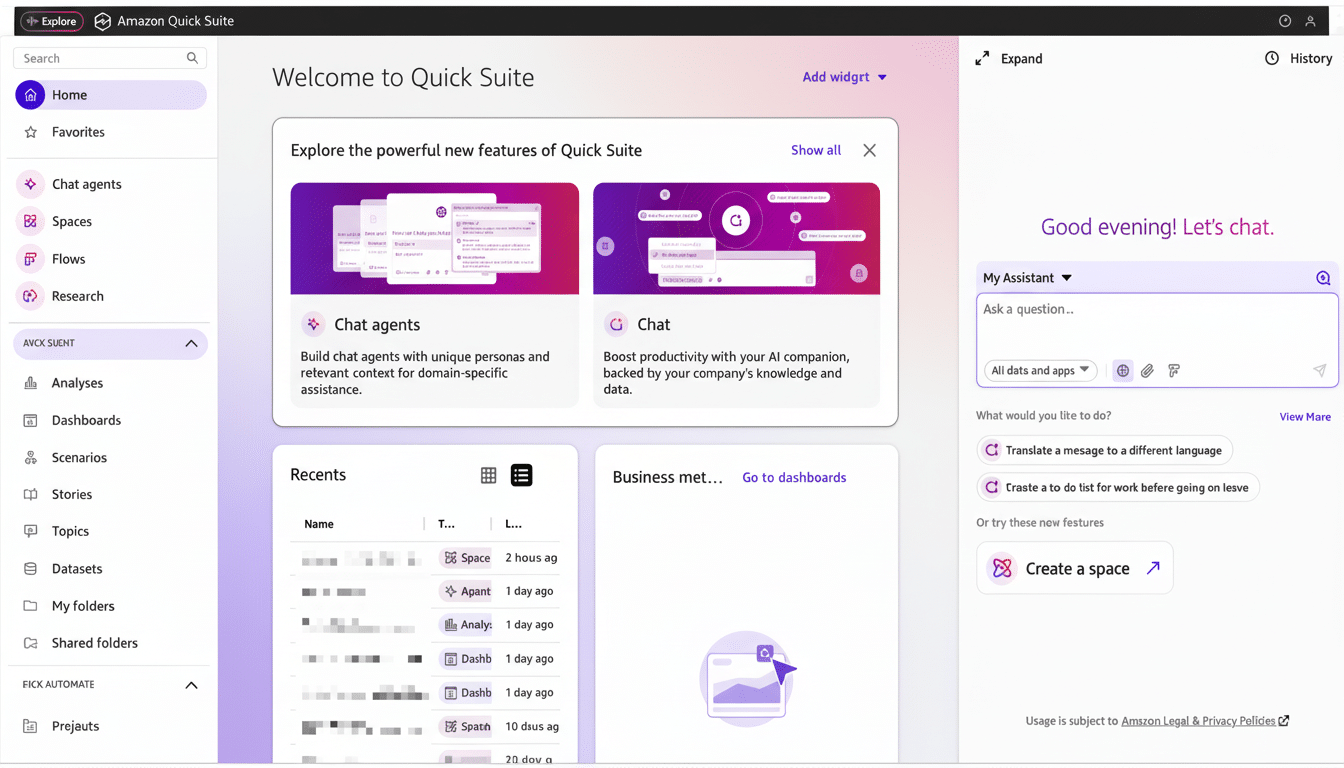The image size is (1344, 768).
Task: Switch Recents to grid view
Action: point(488,475)
